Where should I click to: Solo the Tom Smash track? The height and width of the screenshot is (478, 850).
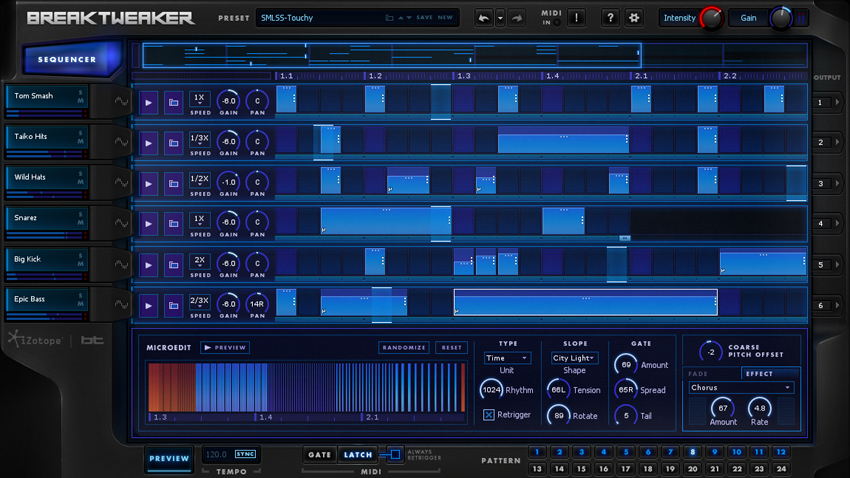[81, 93]
